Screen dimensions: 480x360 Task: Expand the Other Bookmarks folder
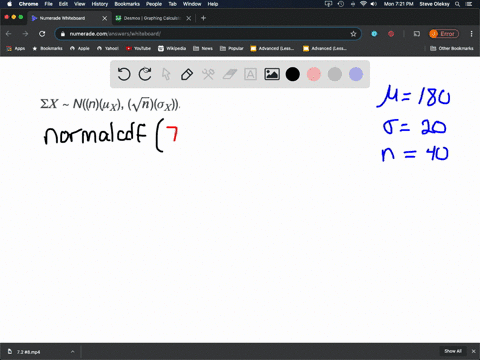[x=452, y=48]
